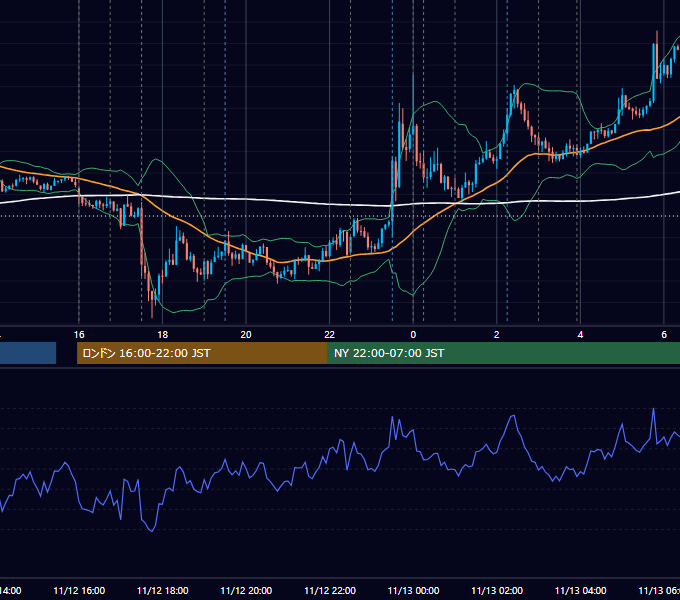This screenshot has height=600, width=680.
Task: Click hour label 6 on the upper time axis
Action: click(664, 335)
